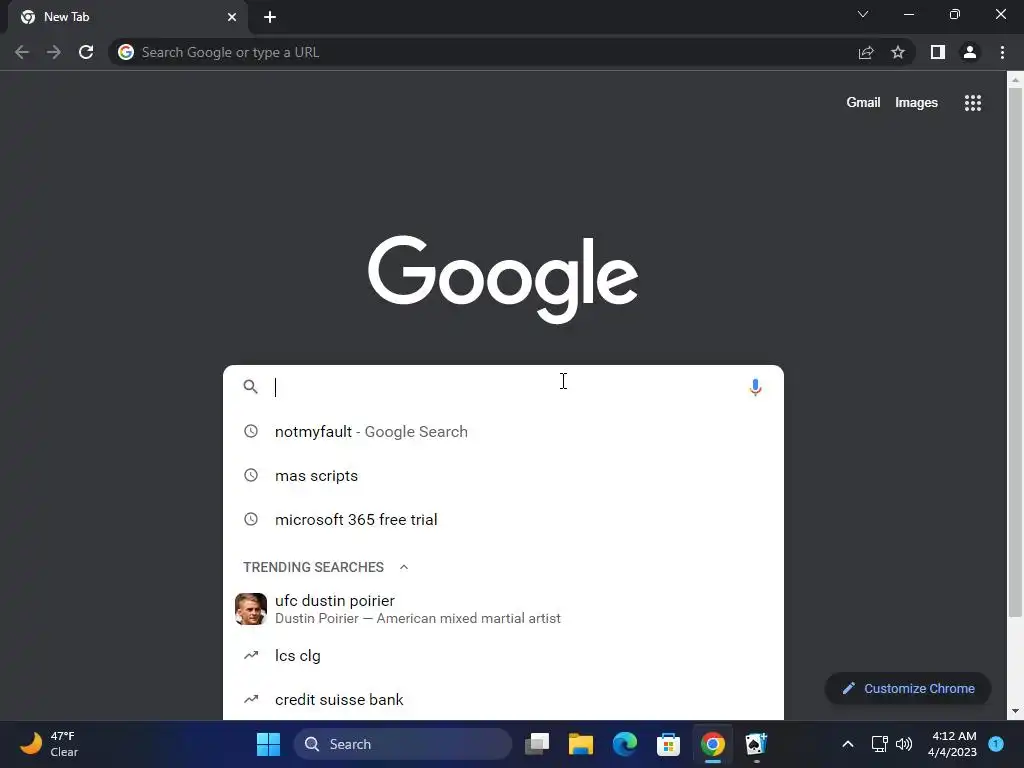Click the Google icon in the address bar
Image resolution: width=1024 pixels, height=768 pixels.
[126, 52]
